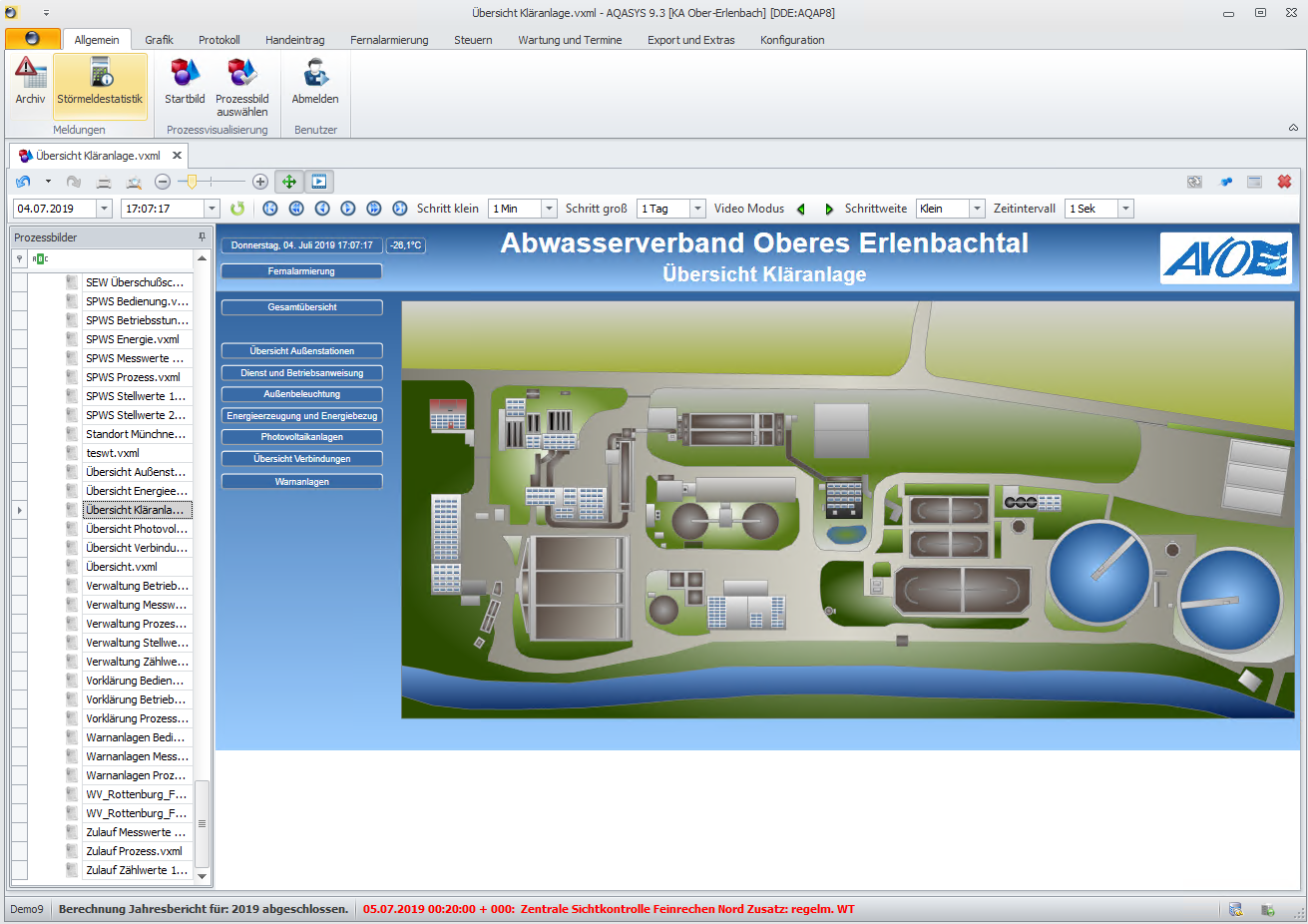Click the Gesamtübersicht button
The height and width of the screenshot is (924, 1308).
(x=301, y=307)
